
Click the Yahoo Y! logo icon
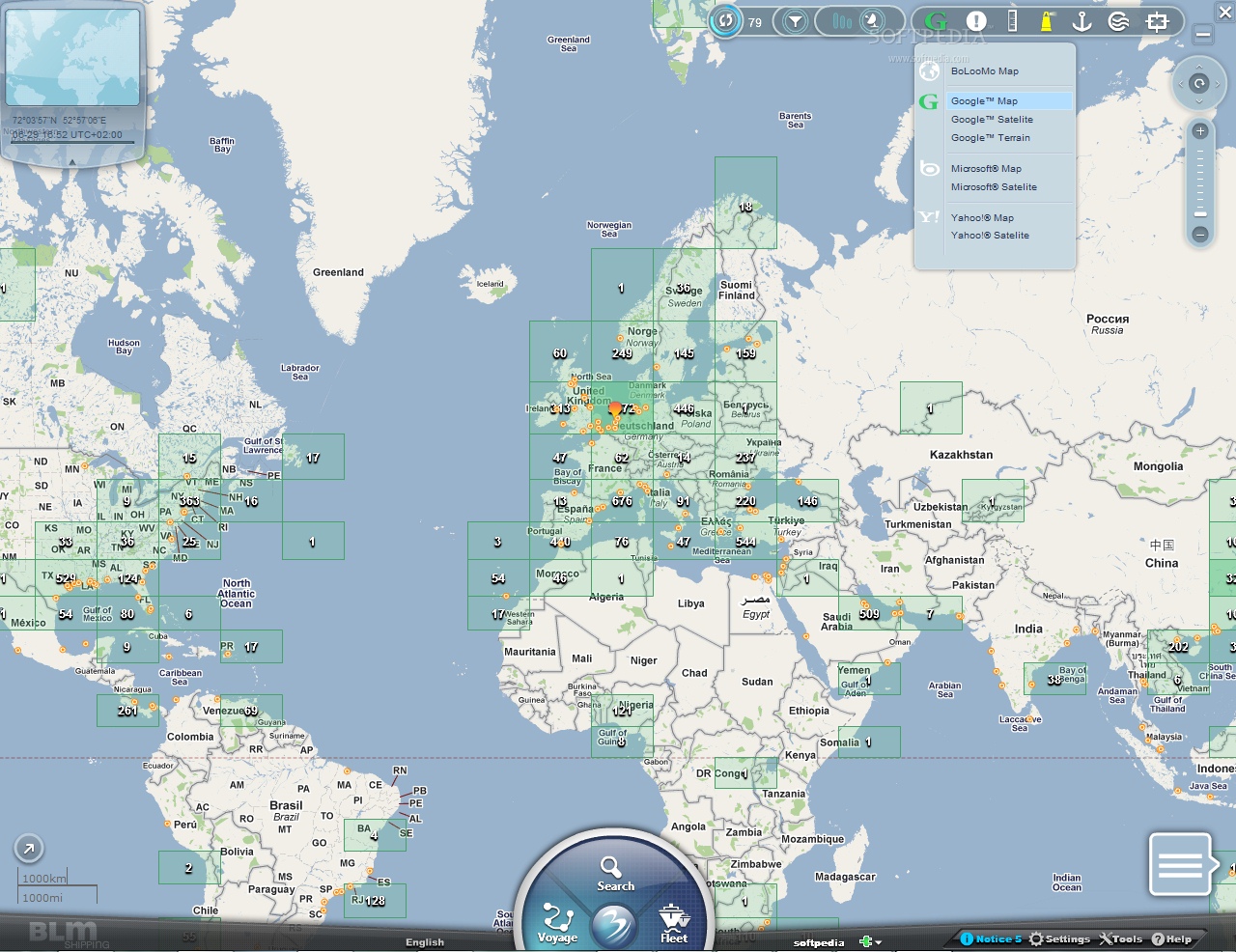pyautogui.click(x=929, y=217)
